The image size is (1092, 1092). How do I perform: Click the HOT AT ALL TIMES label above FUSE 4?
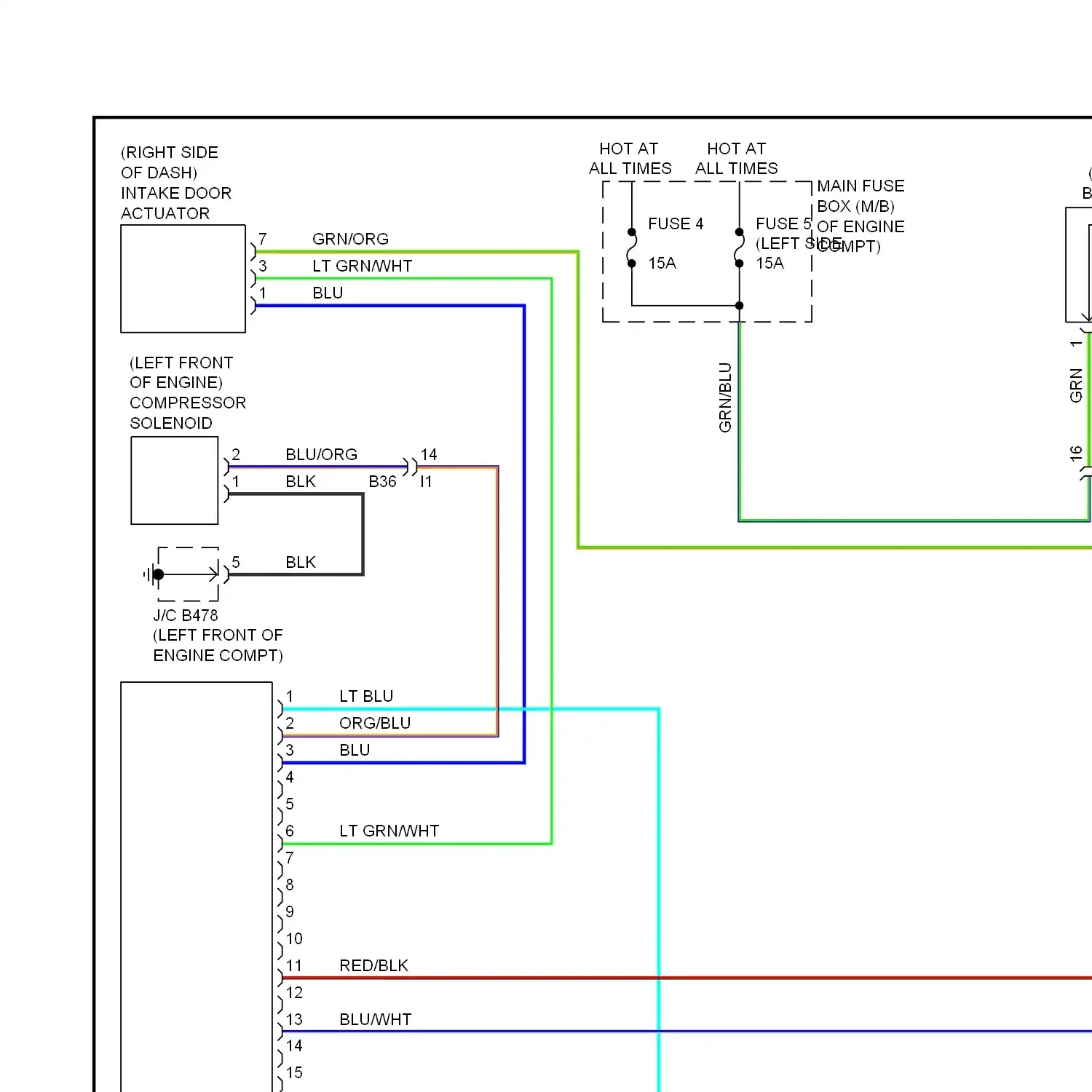coord(630,159)
